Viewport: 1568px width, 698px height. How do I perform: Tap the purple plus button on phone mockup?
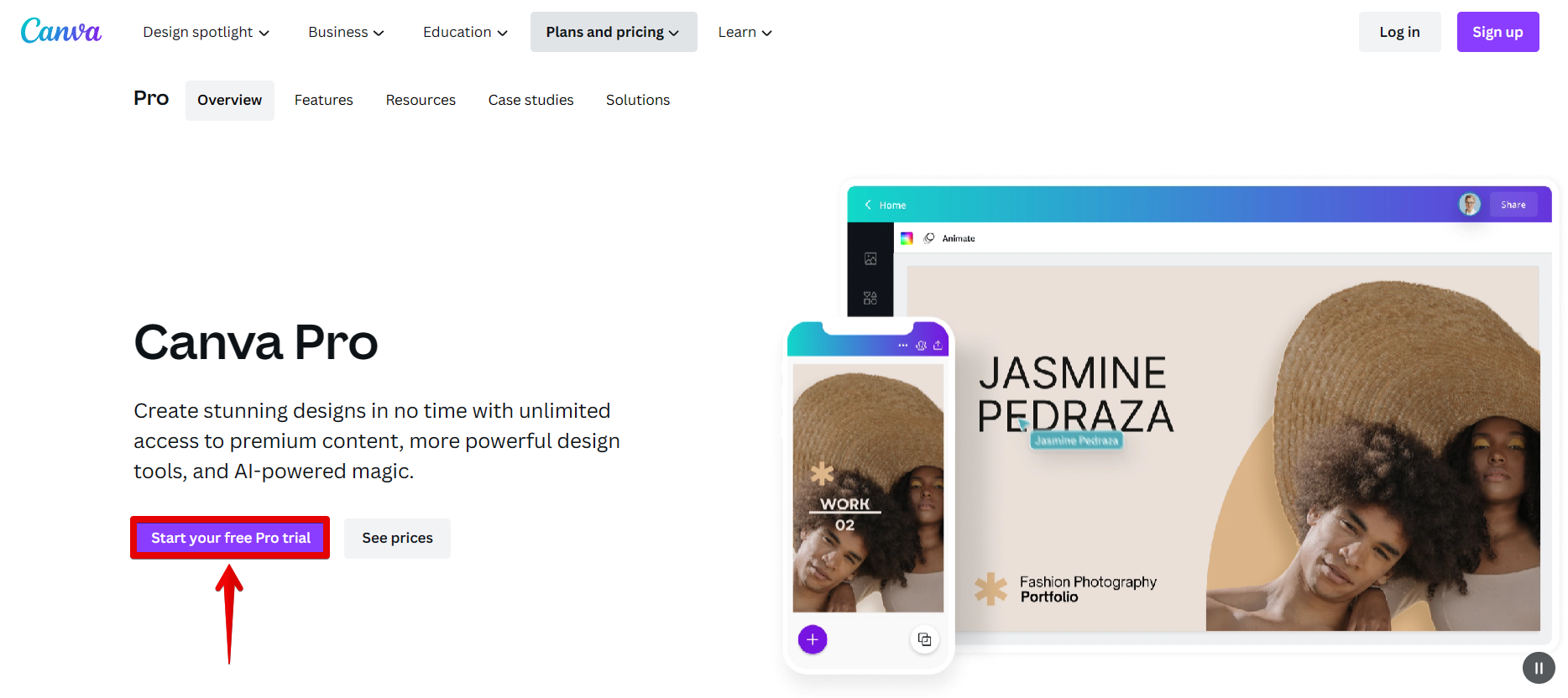pyautogui.click(x=812, y=639)
